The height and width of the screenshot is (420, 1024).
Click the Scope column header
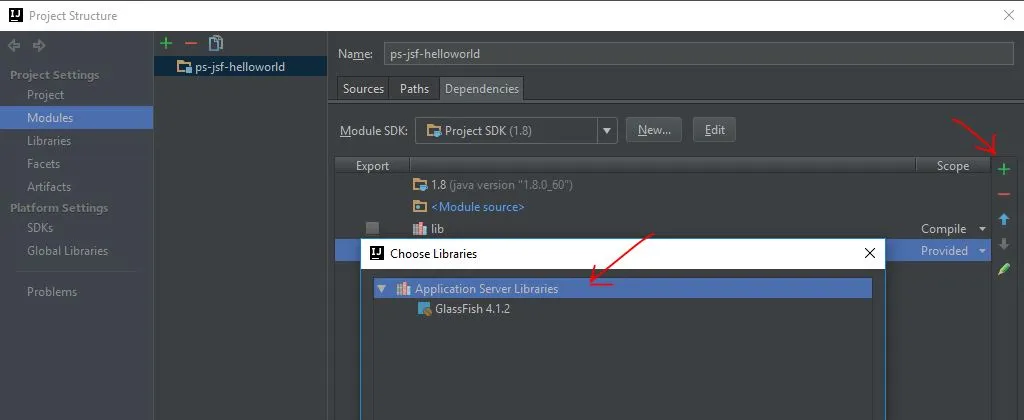tap(953, 166)
